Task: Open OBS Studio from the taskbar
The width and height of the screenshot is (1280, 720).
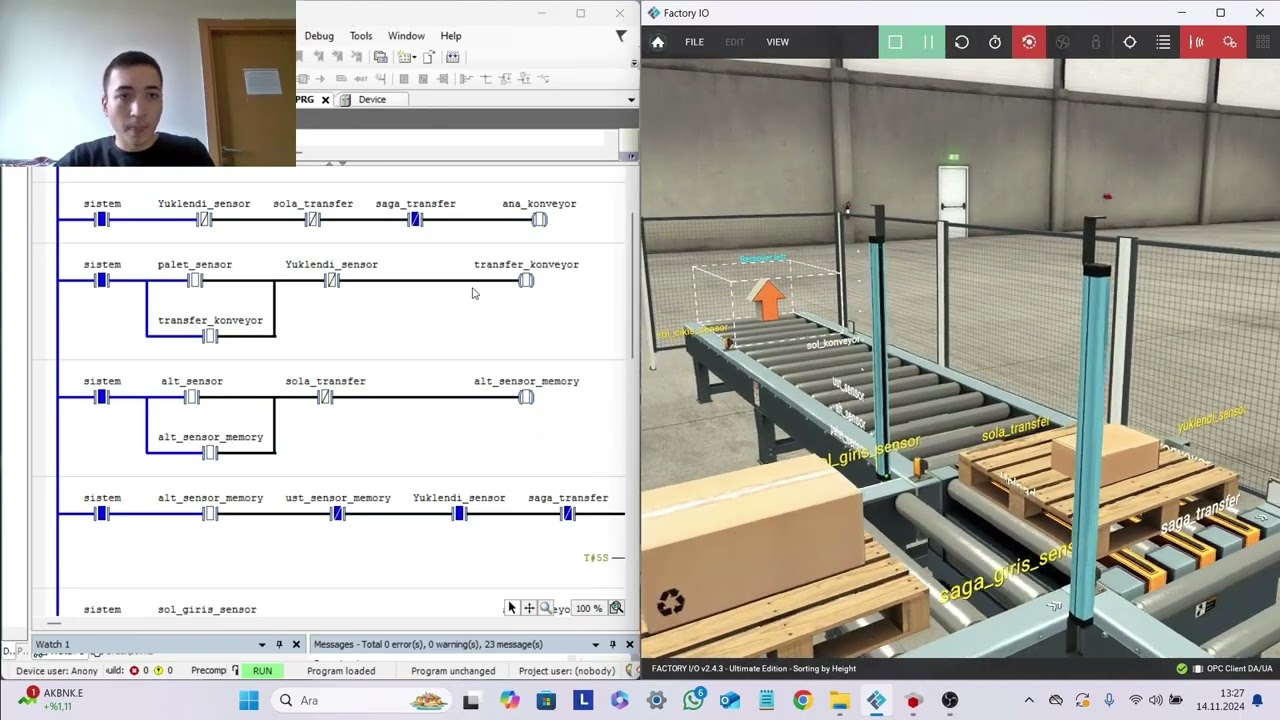Action: coord(949,701)
